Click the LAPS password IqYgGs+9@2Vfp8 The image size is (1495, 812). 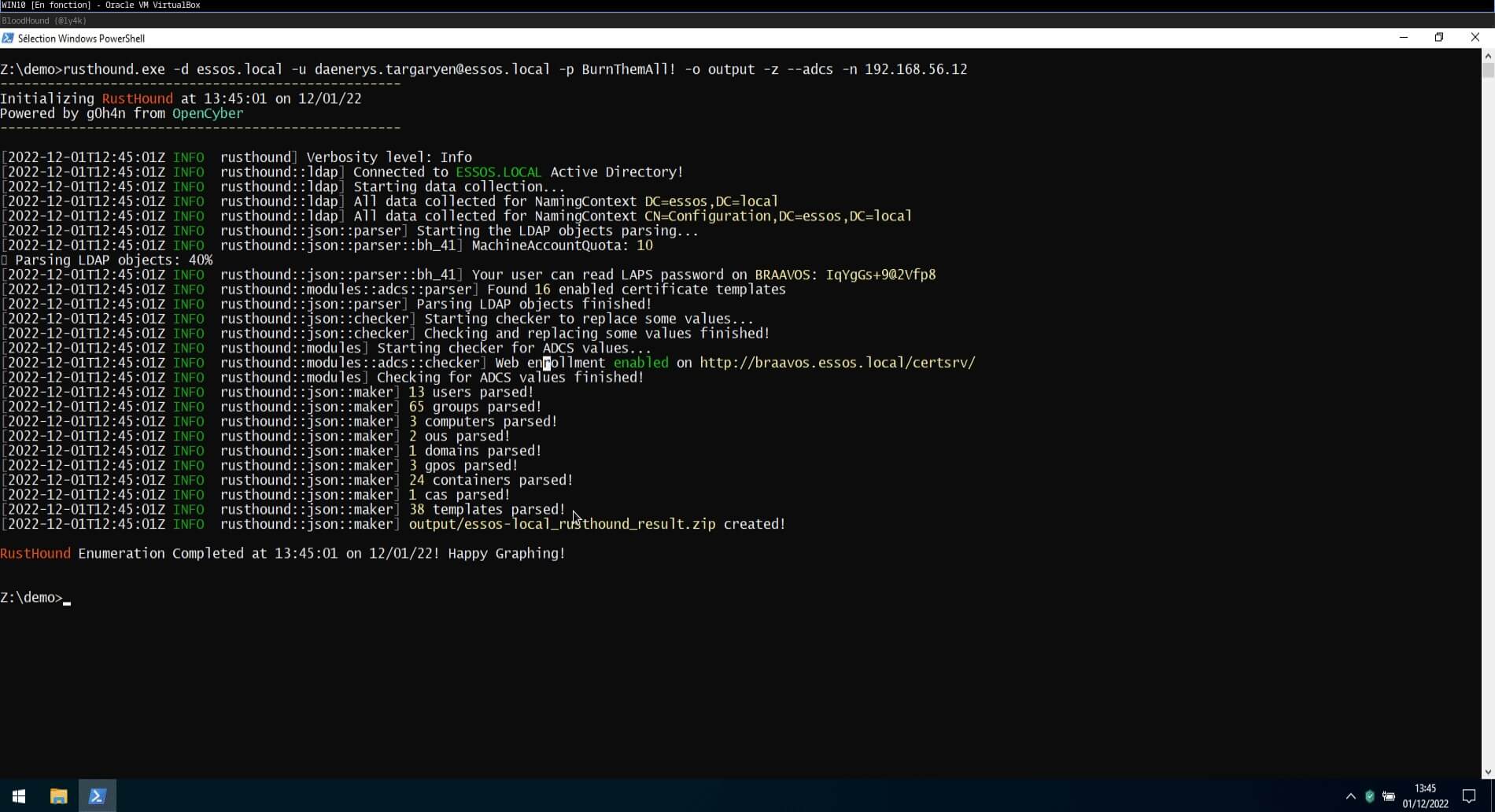click(x=880, y=275)
